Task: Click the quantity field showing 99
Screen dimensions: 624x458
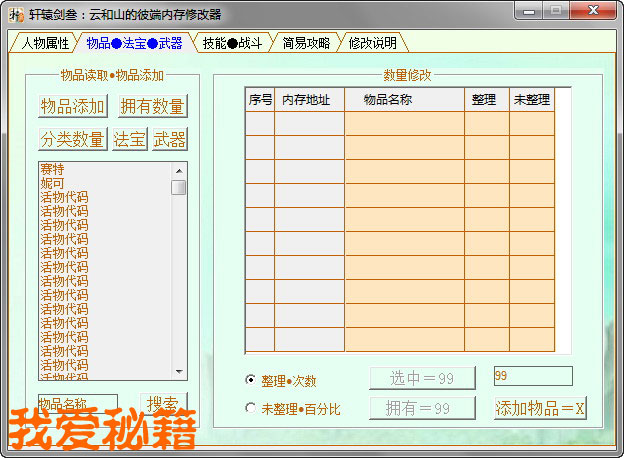Action: [532, 376]
